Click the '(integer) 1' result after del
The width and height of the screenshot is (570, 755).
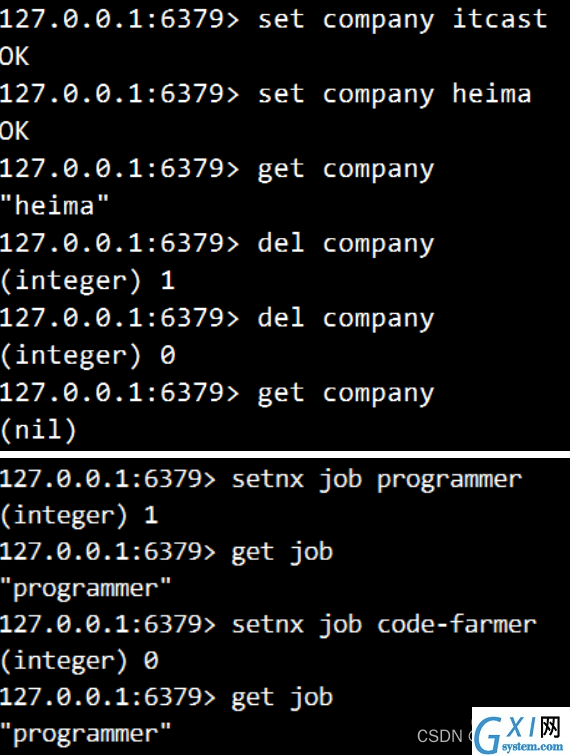pyautogui.click(x=88, y=281)
